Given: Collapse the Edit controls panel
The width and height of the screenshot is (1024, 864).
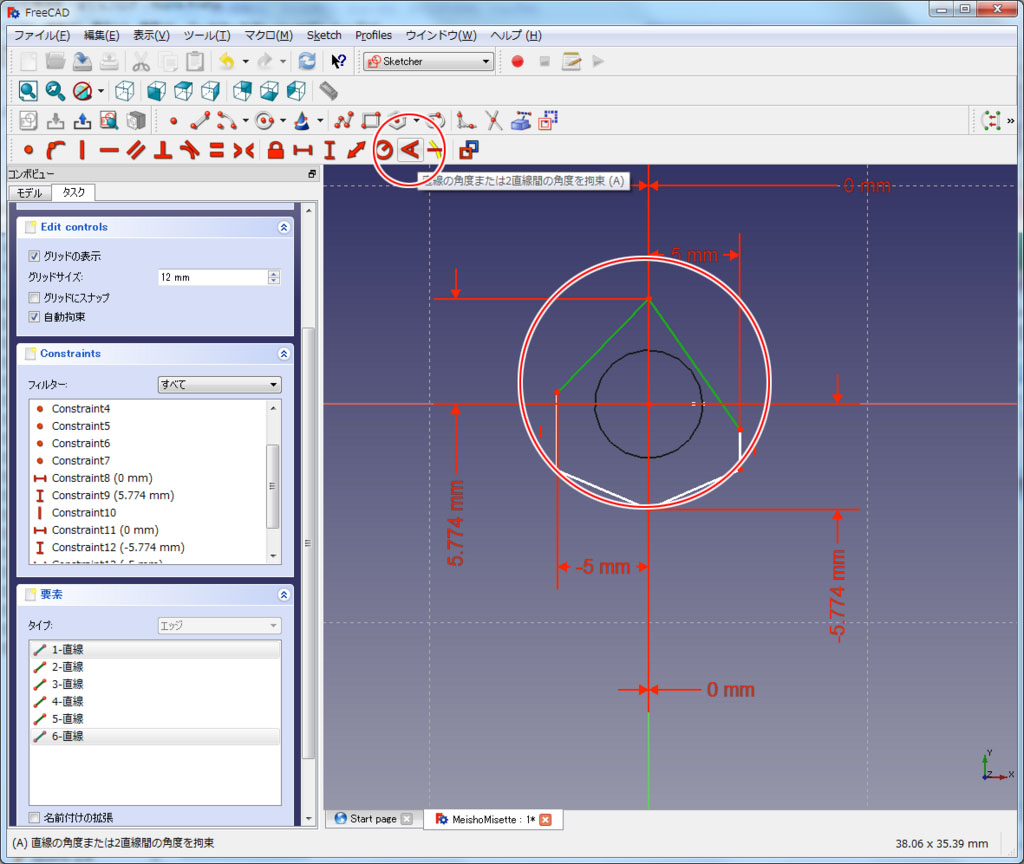Looking at the screenshot, I should click(284, 227).
